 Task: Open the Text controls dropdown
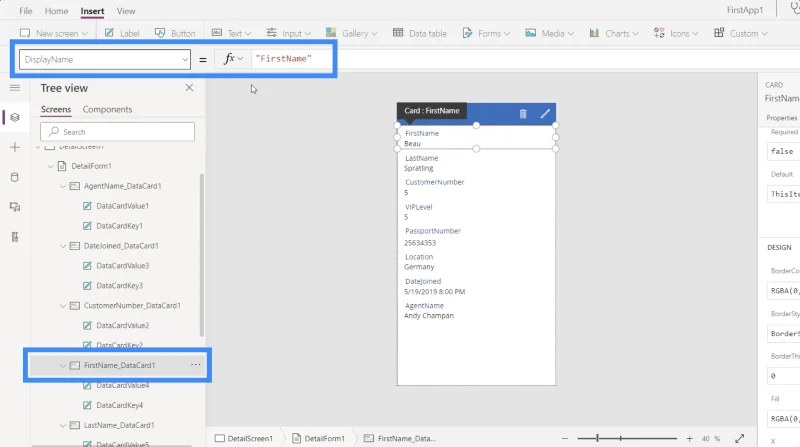[x=231, y=33]
